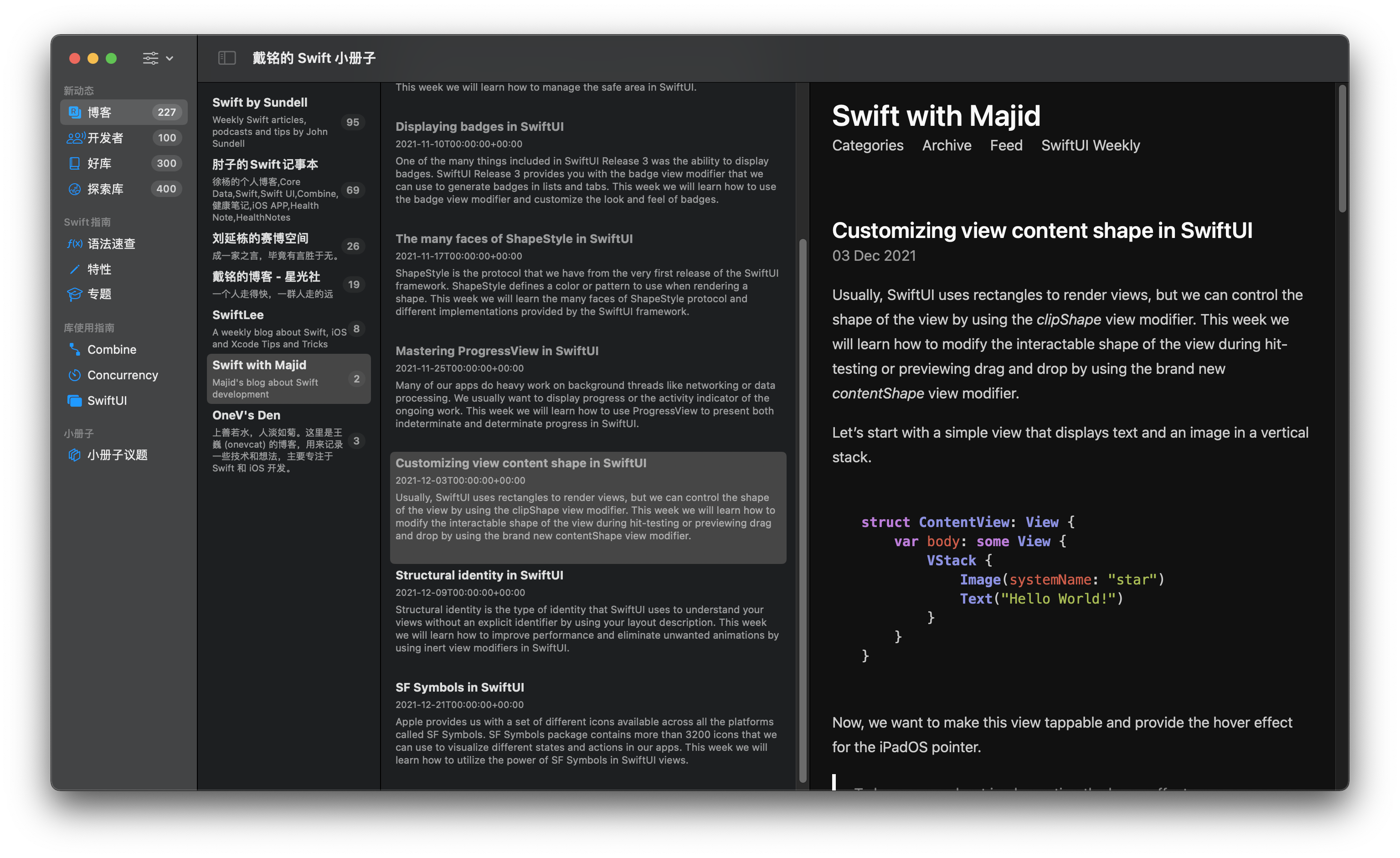Toggle the sidebar panel icon
Viewport: 1400px width, 858px height.
(226, 58)
